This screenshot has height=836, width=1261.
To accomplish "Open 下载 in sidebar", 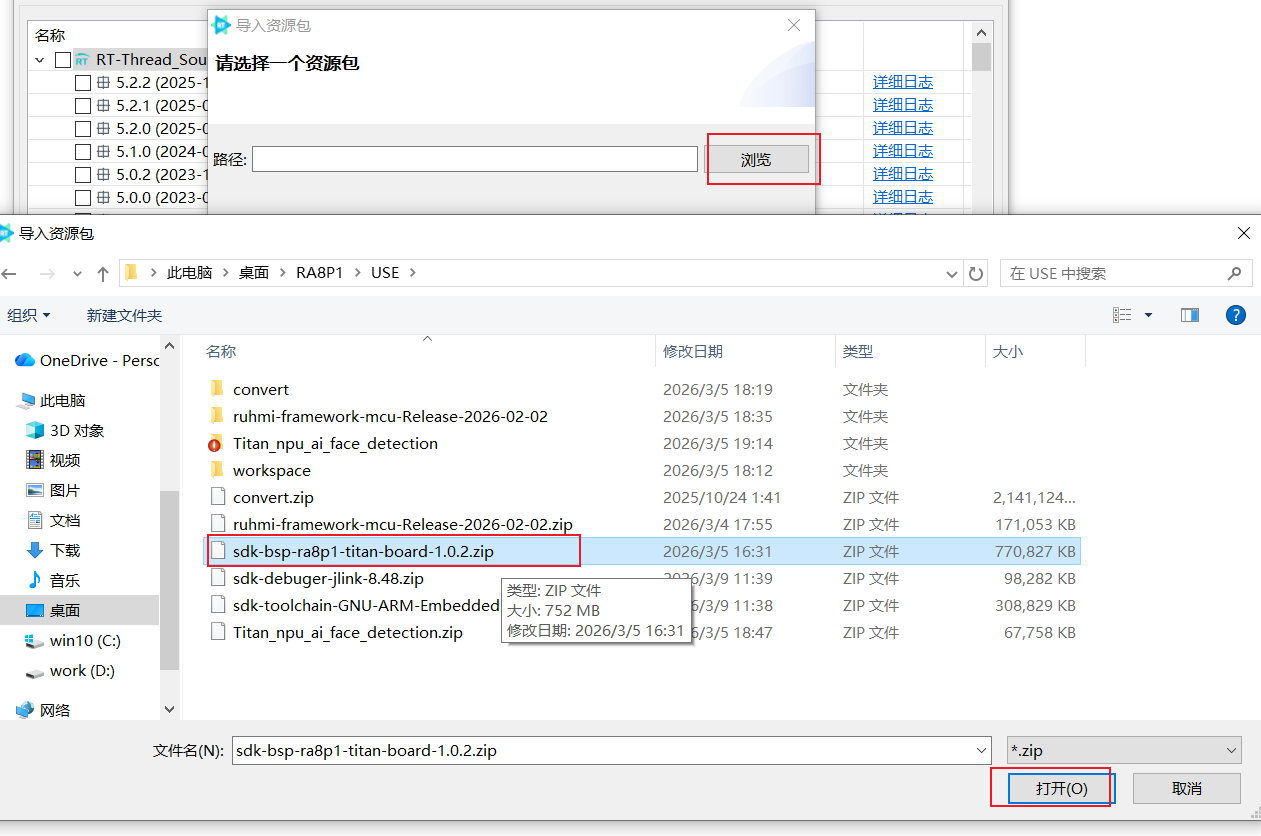I will (53, 550).
